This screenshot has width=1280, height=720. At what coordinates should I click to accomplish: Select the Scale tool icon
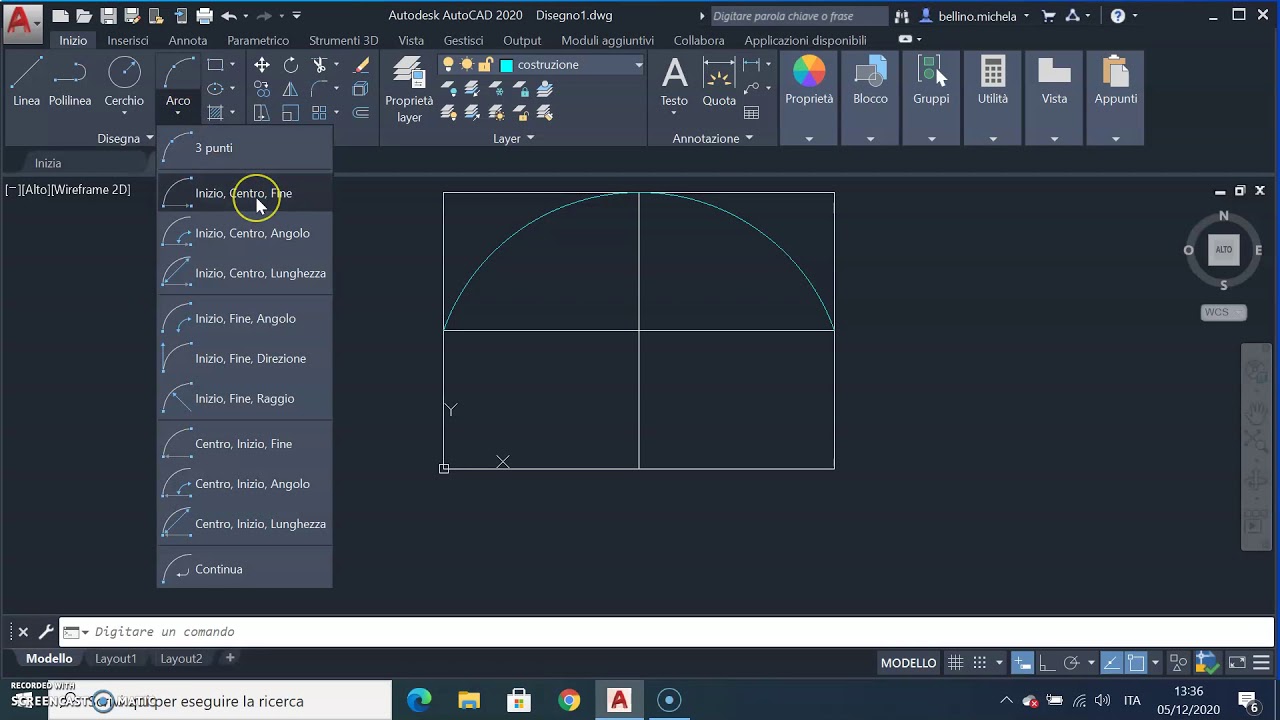[x=291, y=113]
